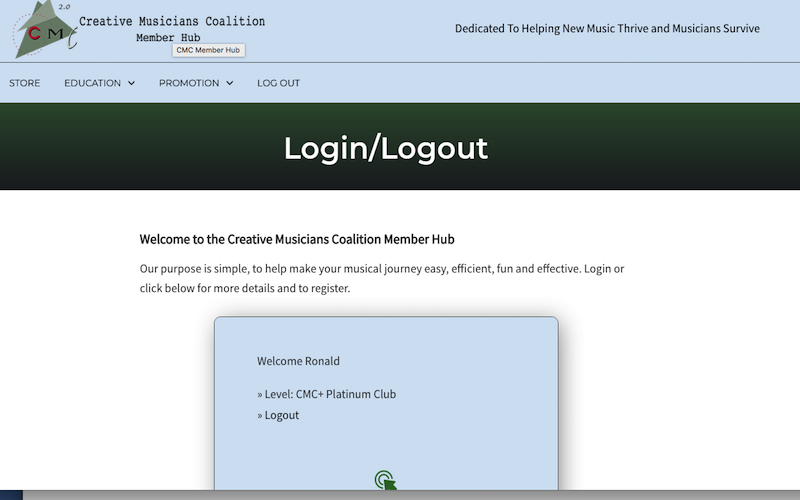Viewport: 800px width, 500px height.
Task: Click the dark blue bottom-left corner block
Action: [x=11, y=495]
